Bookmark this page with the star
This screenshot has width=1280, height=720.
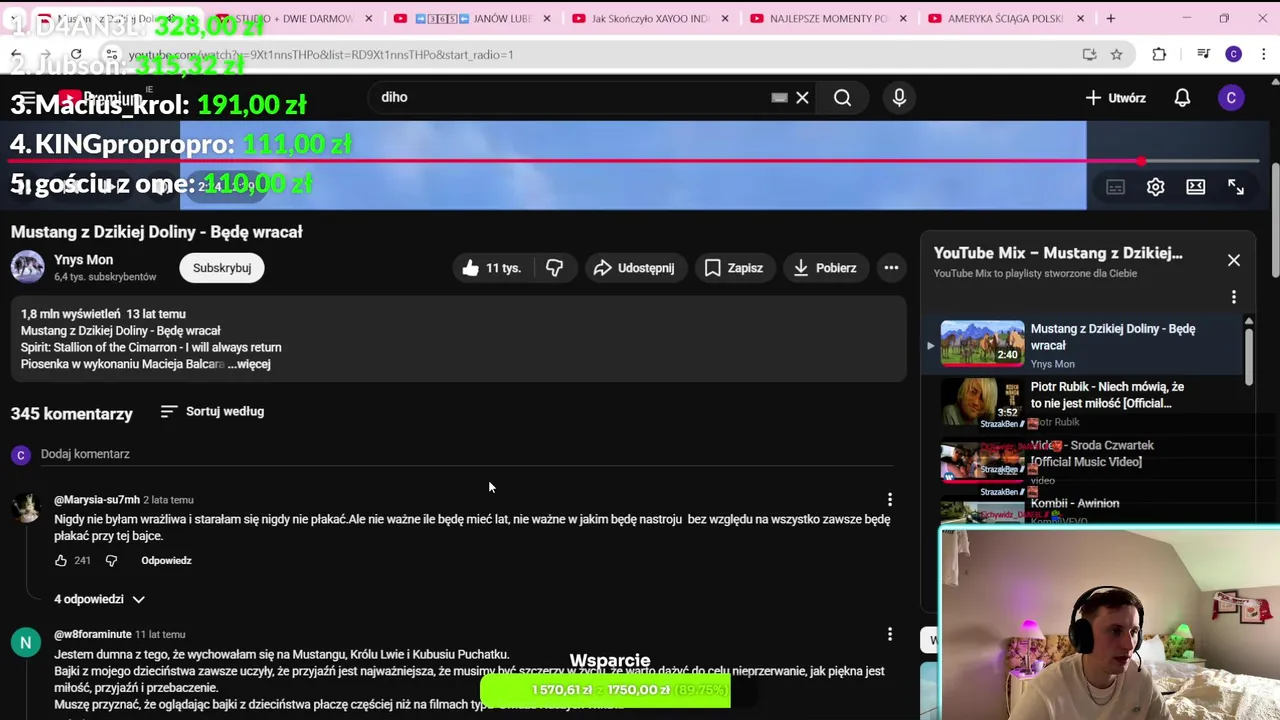tap(1116, 54)
